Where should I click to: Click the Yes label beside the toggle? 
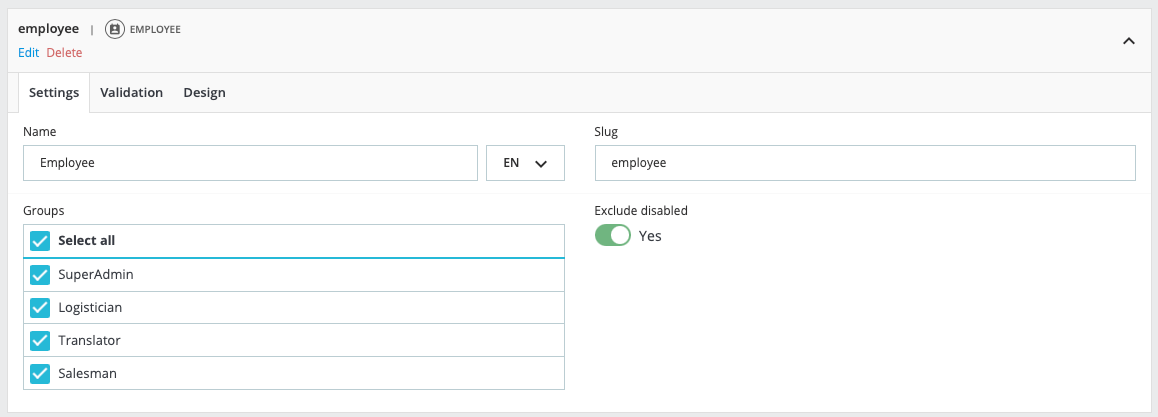click(650, 236)
